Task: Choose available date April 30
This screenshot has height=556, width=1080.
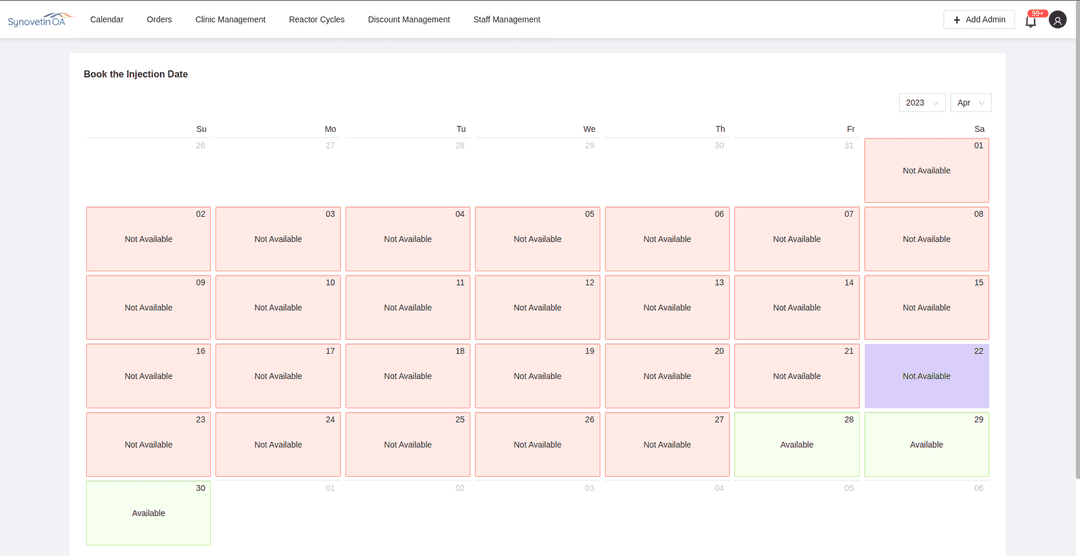Action: click(x=148, y=513)
